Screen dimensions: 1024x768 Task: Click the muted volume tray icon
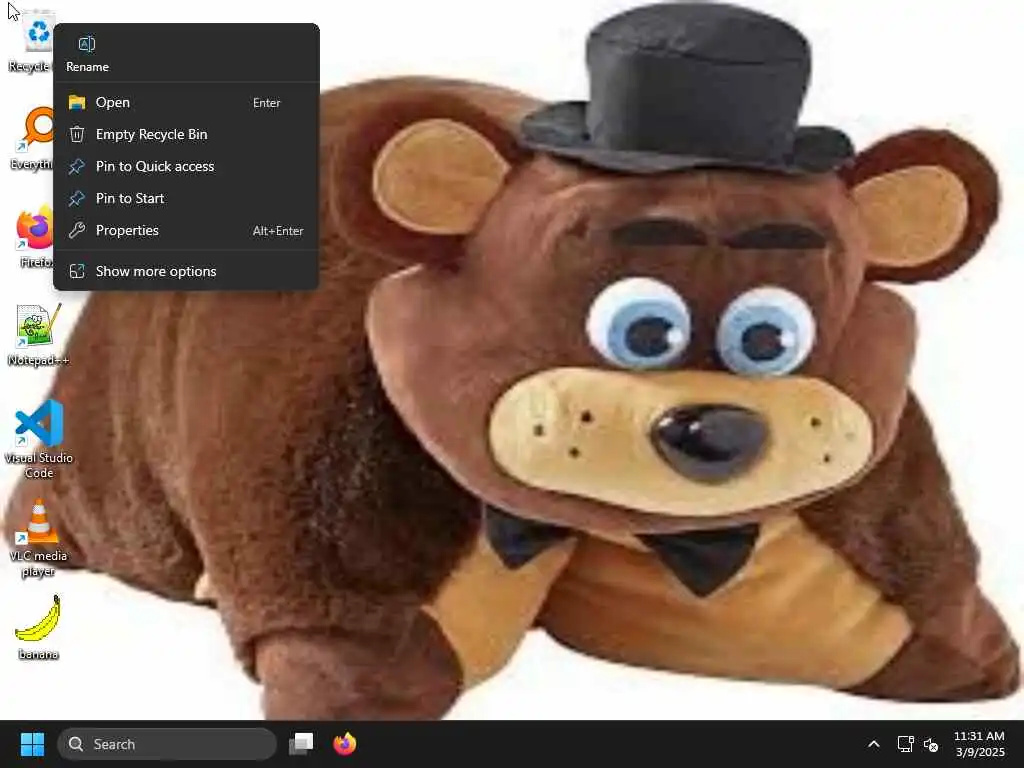[x=931, y=744]
